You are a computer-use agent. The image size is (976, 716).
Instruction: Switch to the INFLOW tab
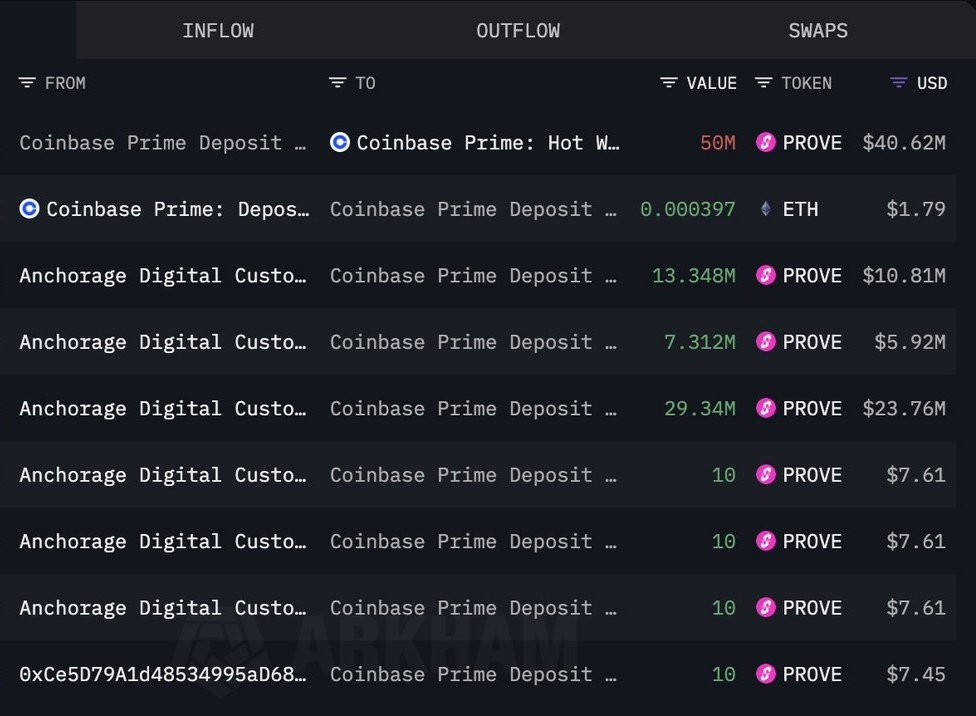(x=218, y=30)
